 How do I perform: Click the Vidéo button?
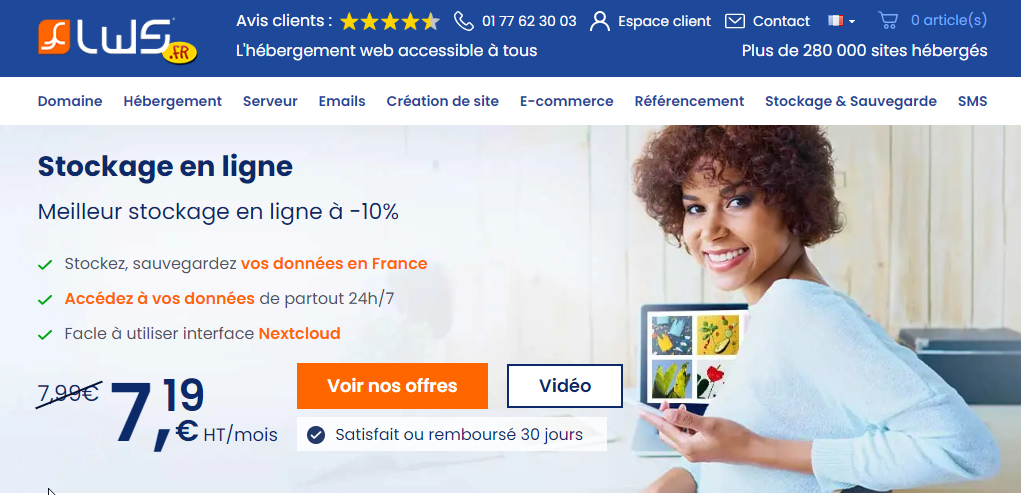[565, 386]
